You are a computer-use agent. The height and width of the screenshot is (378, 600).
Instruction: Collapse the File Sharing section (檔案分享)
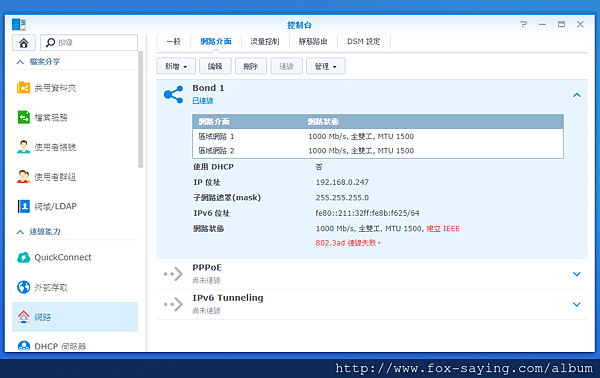tap(20, 62)
